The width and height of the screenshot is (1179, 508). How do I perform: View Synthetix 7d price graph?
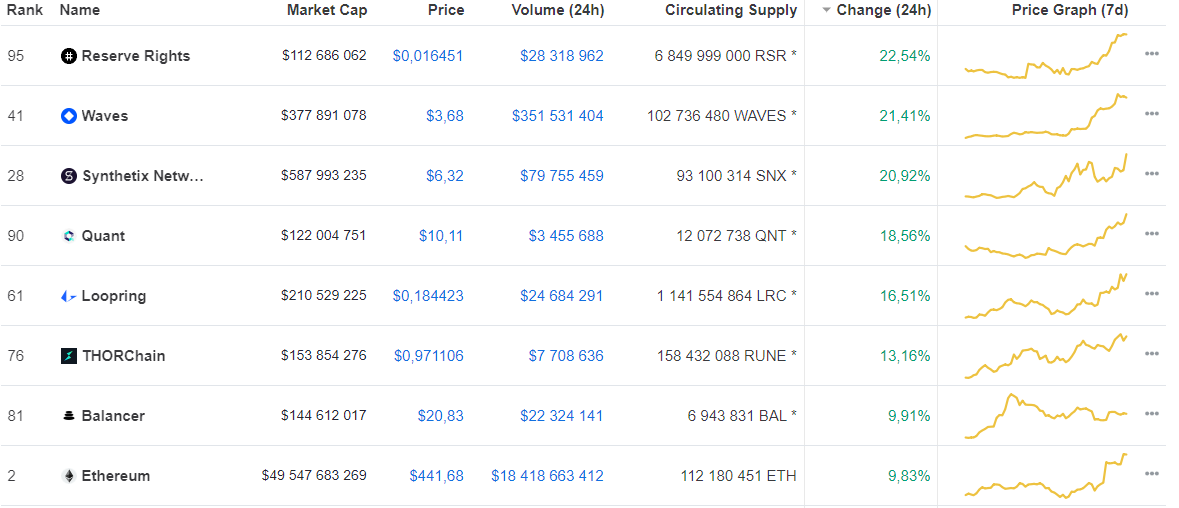[x=1046, y=176]
